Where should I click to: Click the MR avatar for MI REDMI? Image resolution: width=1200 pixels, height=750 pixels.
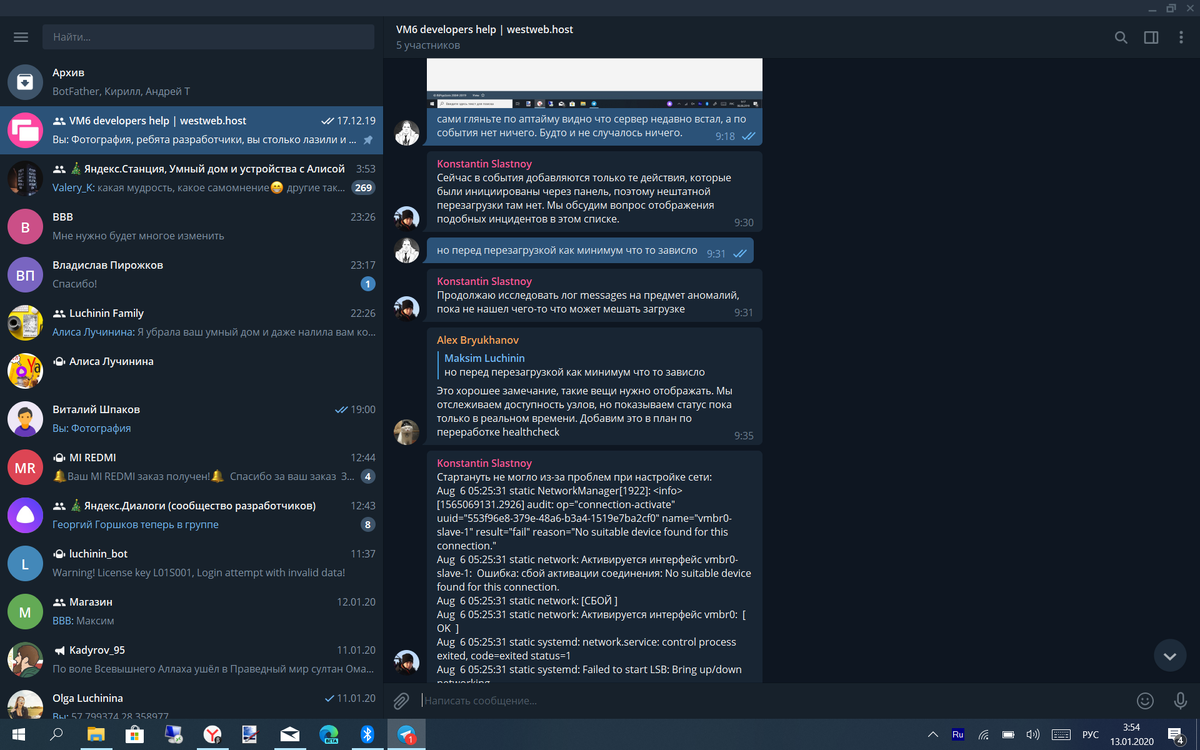(x=25, y=466)
